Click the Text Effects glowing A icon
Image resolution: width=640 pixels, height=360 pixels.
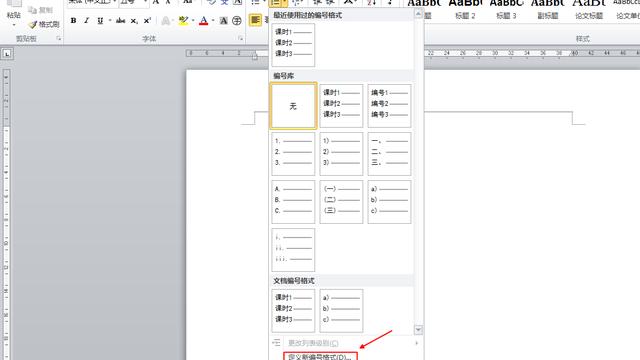(x=166, y=20)
